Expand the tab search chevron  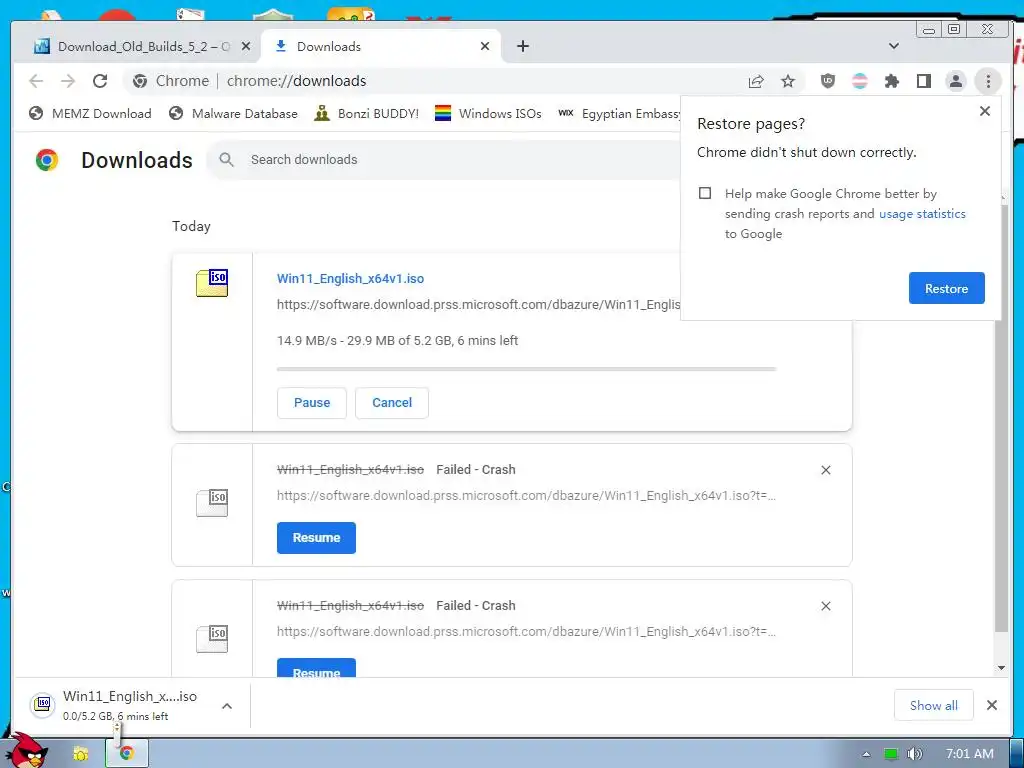pyautogui.click(x=894, y=46)
